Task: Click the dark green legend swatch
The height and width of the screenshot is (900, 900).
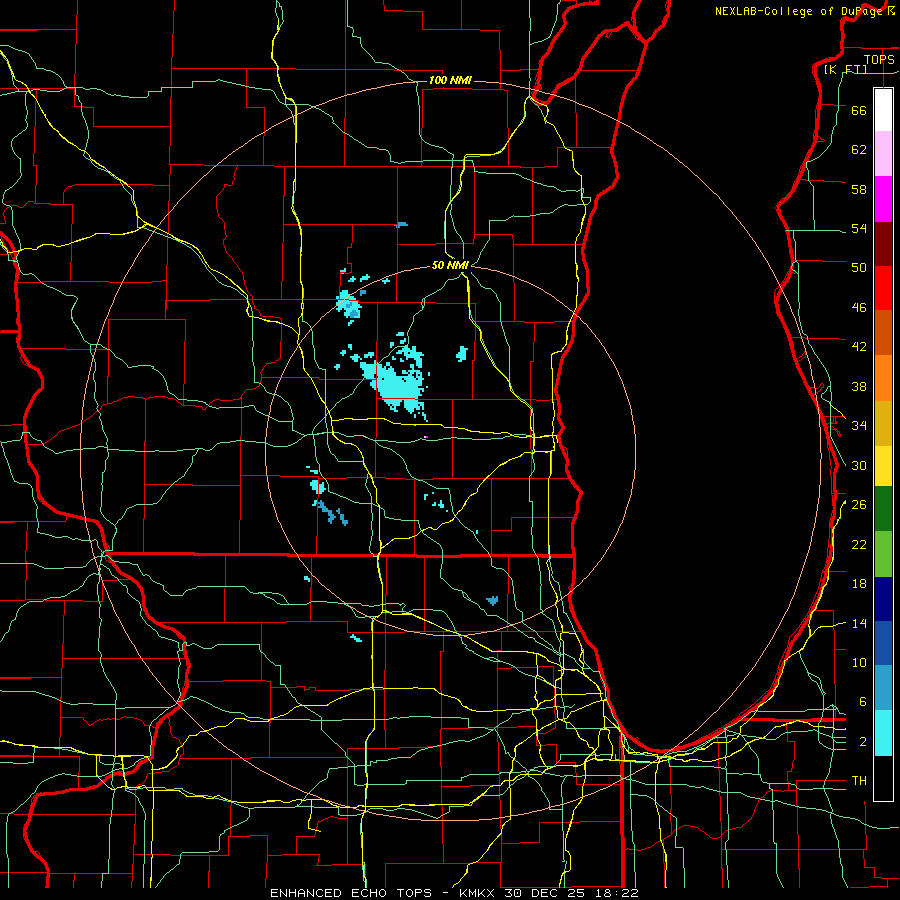Action: pyautogui.click(x=883, y=509)
